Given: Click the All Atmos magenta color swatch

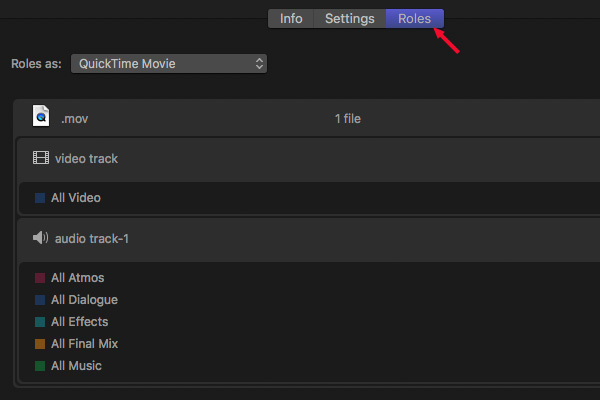Looking at the screenshot, I should (40, 278).
